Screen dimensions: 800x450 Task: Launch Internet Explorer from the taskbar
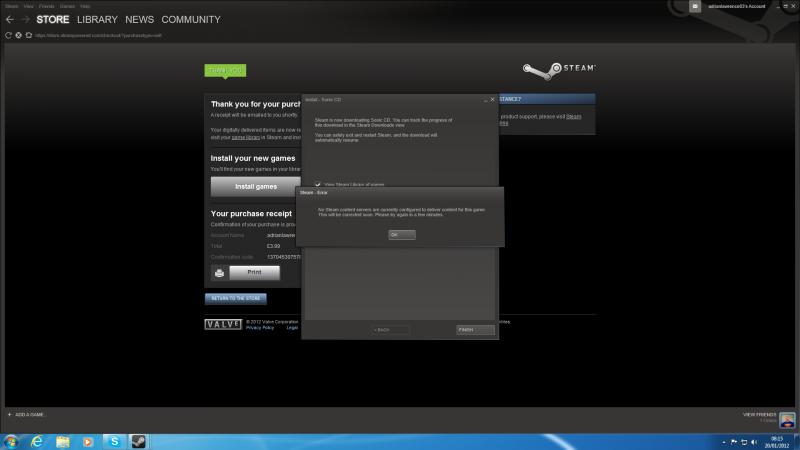click(x=37, y=441)
